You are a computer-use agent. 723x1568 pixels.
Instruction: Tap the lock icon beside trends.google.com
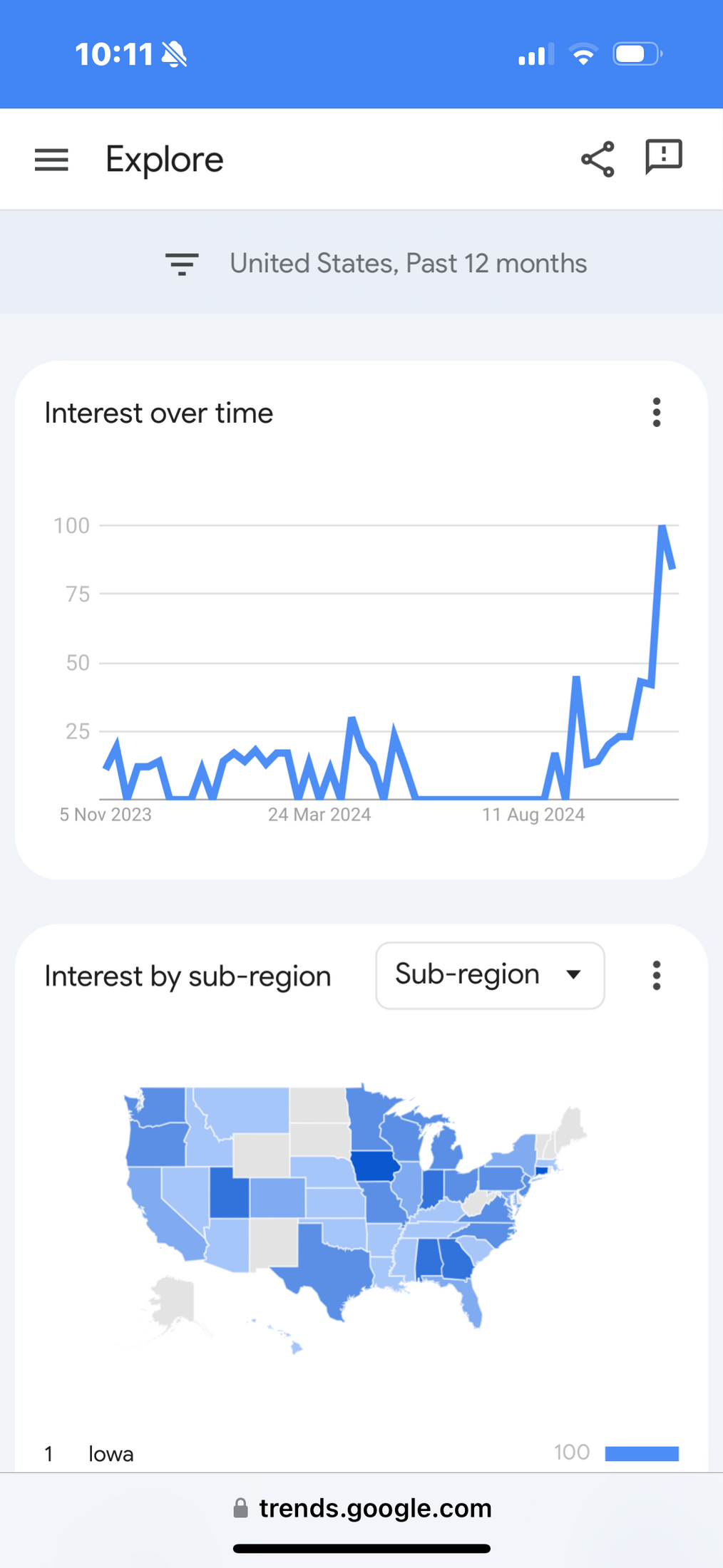point(241,1508)
